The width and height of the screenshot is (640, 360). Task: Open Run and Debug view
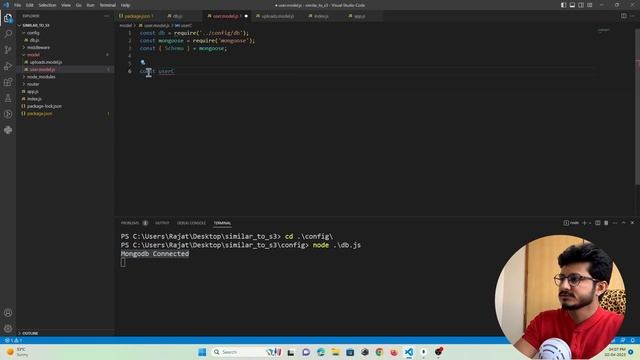click(x=8, y=66)
